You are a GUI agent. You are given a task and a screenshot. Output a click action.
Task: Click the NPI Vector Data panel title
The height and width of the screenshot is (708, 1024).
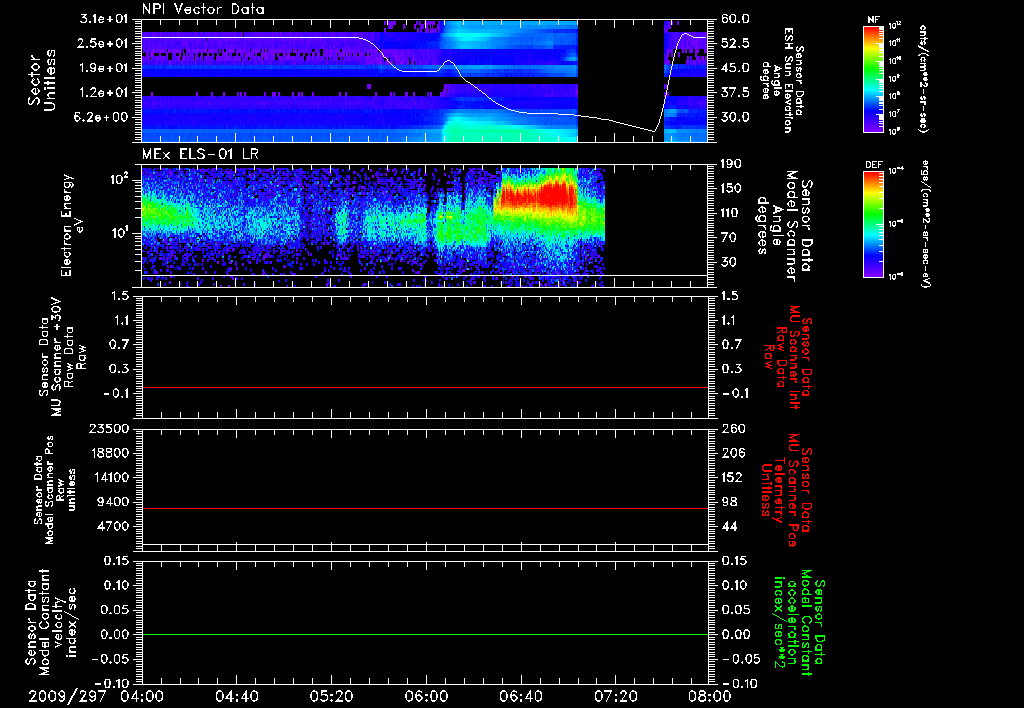(x=203, y=9)
